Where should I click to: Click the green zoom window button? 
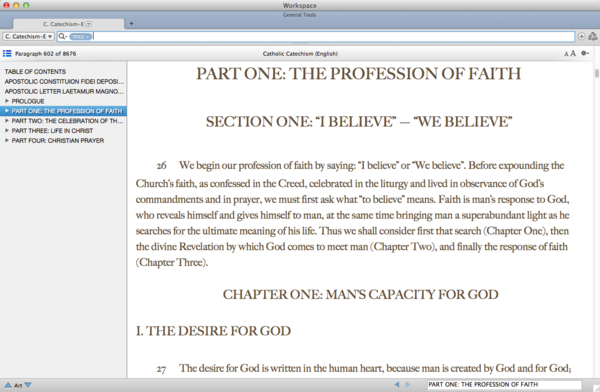pyautogui.click(x=26, y=5)
